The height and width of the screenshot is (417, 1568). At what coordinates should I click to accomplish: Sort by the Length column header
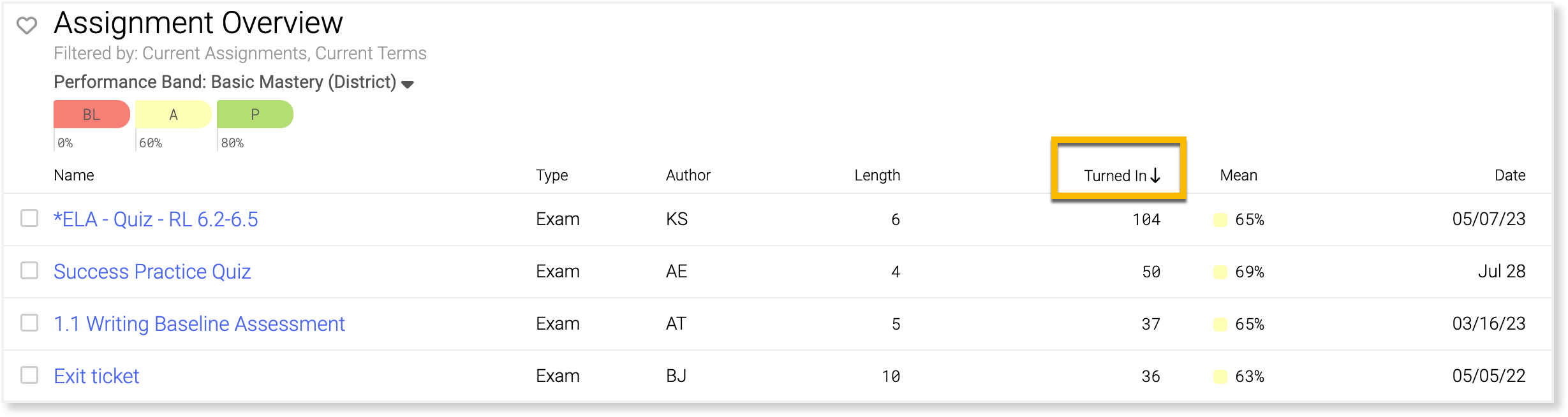(x=877, y=175)
